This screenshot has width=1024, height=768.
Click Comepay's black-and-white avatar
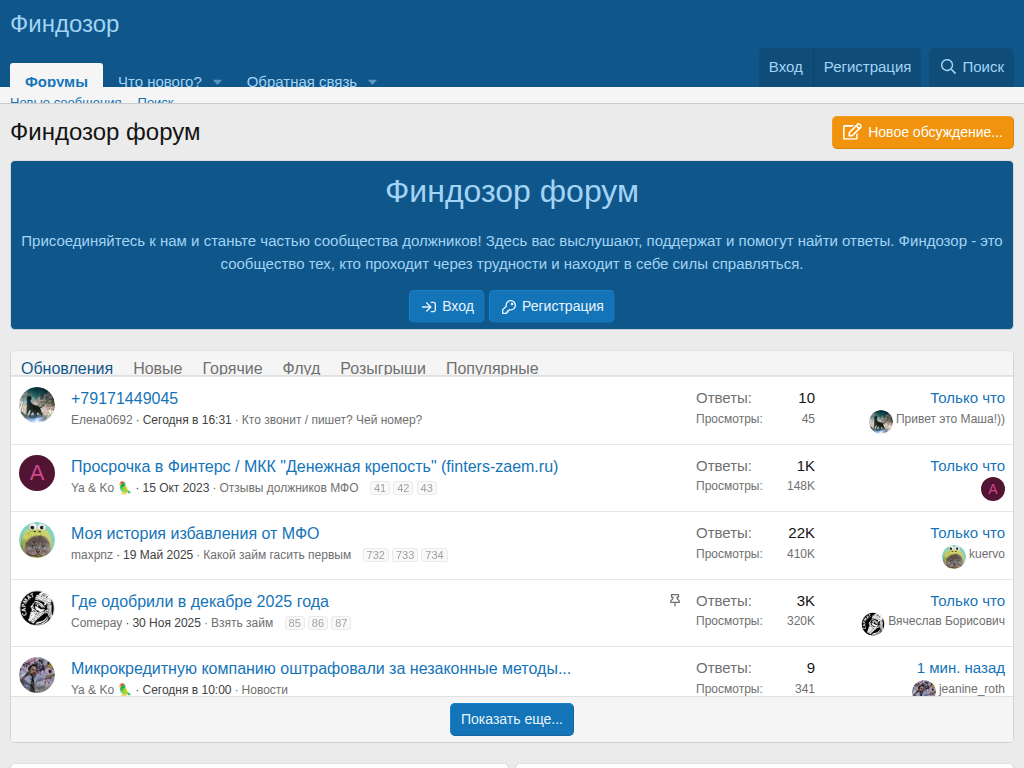click(x=37, y=607)
